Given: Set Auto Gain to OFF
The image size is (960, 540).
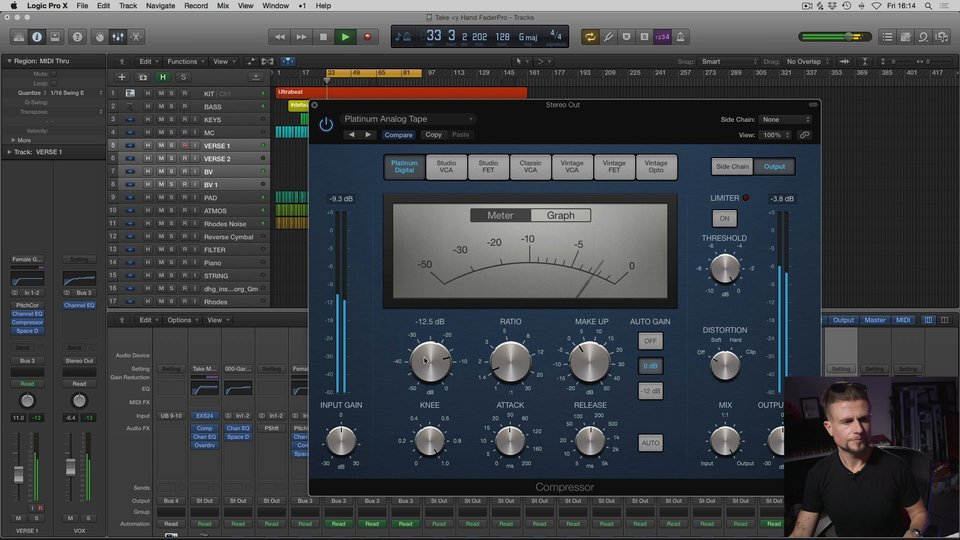Looking at the screenshot, I should (x=650, y=341).
